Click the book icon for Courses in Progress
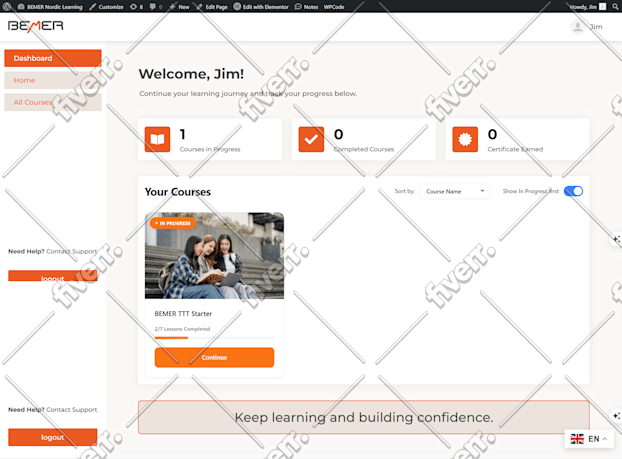Screen dimensions: 622x459 click(x=157, y=139)
